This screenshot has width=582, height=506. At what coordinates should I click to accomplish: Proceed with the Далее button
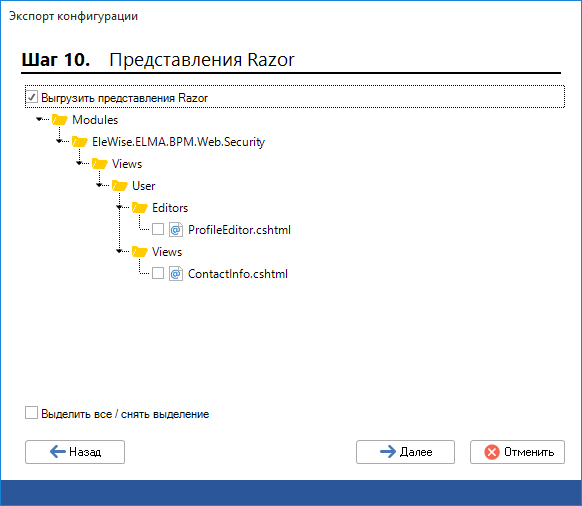click(x=405, y=452)
